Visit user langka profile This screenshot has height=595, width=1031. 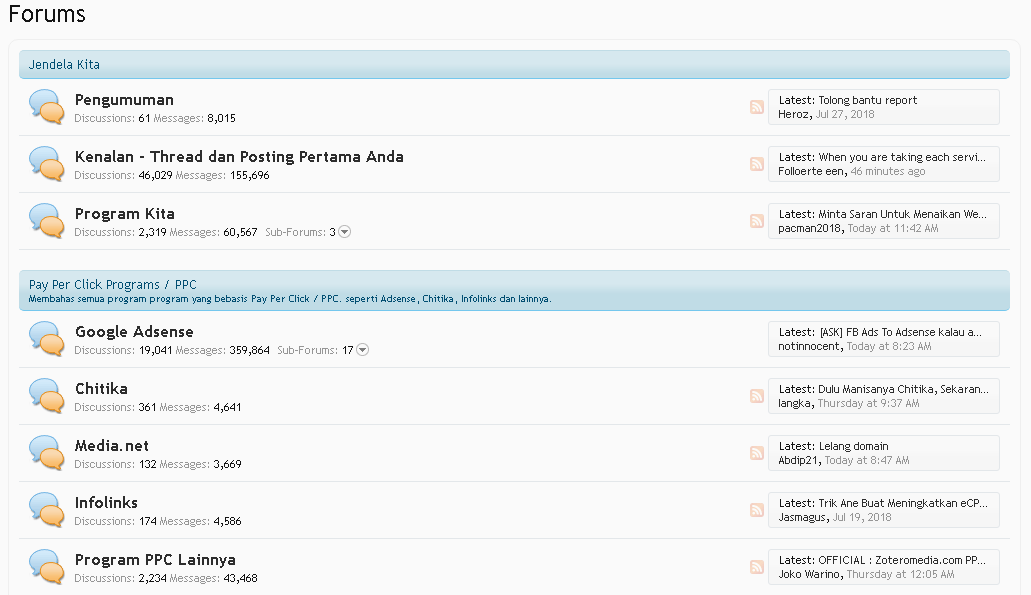(x=795, y=404)
